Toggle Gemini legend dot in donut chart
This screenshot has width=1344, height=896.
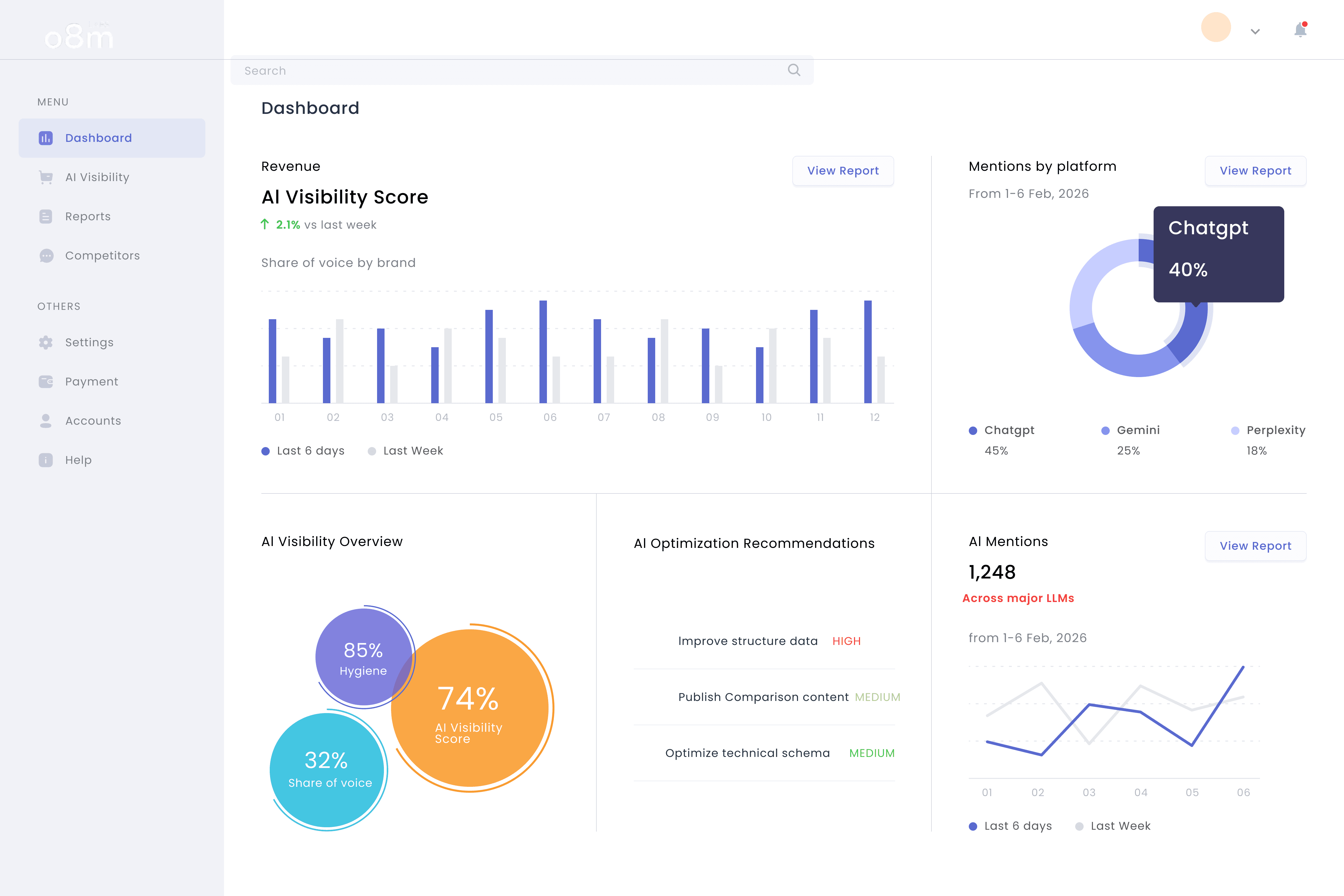click(x=1105, y=430)
